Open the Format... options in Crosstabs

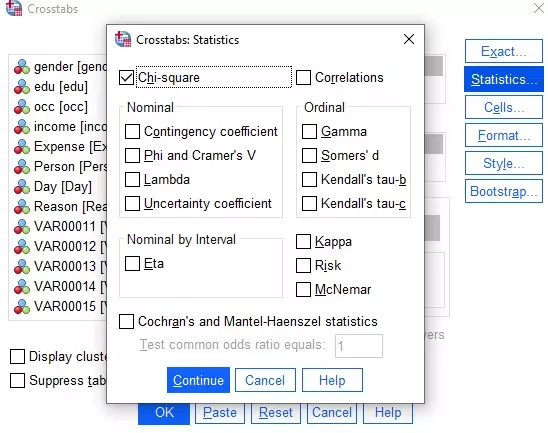point(504,135)
